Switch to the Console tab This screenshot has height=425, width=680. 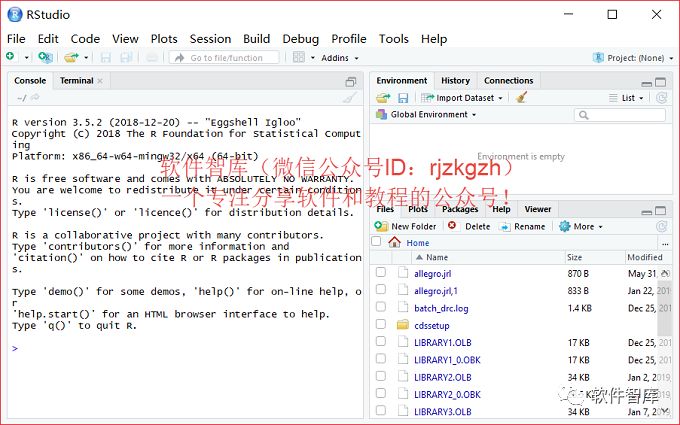pyautogui.click(x=30, y=81)
